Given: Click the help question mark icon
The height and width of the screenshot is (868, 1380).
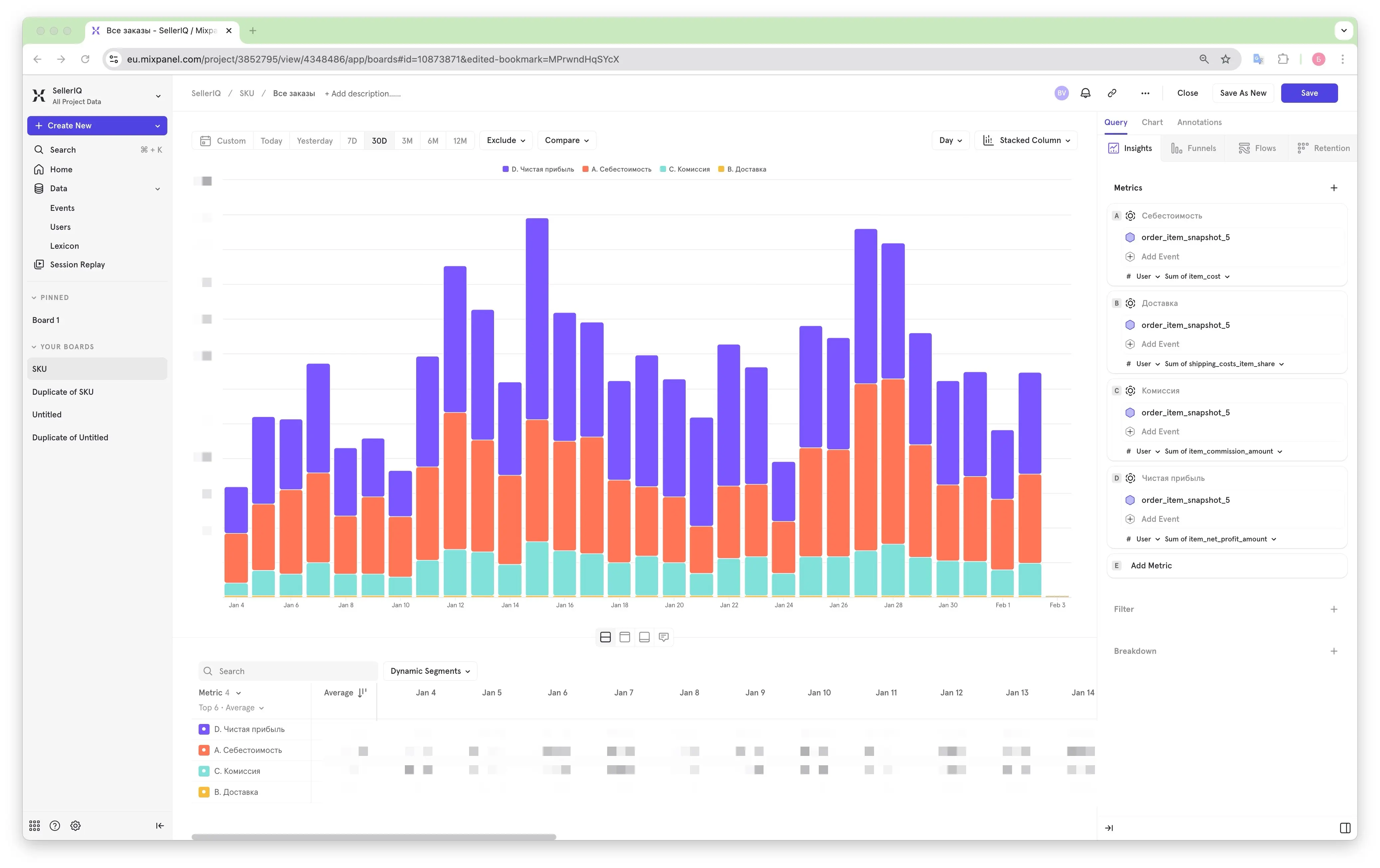Looking at the screenshot, I should 55,826.
